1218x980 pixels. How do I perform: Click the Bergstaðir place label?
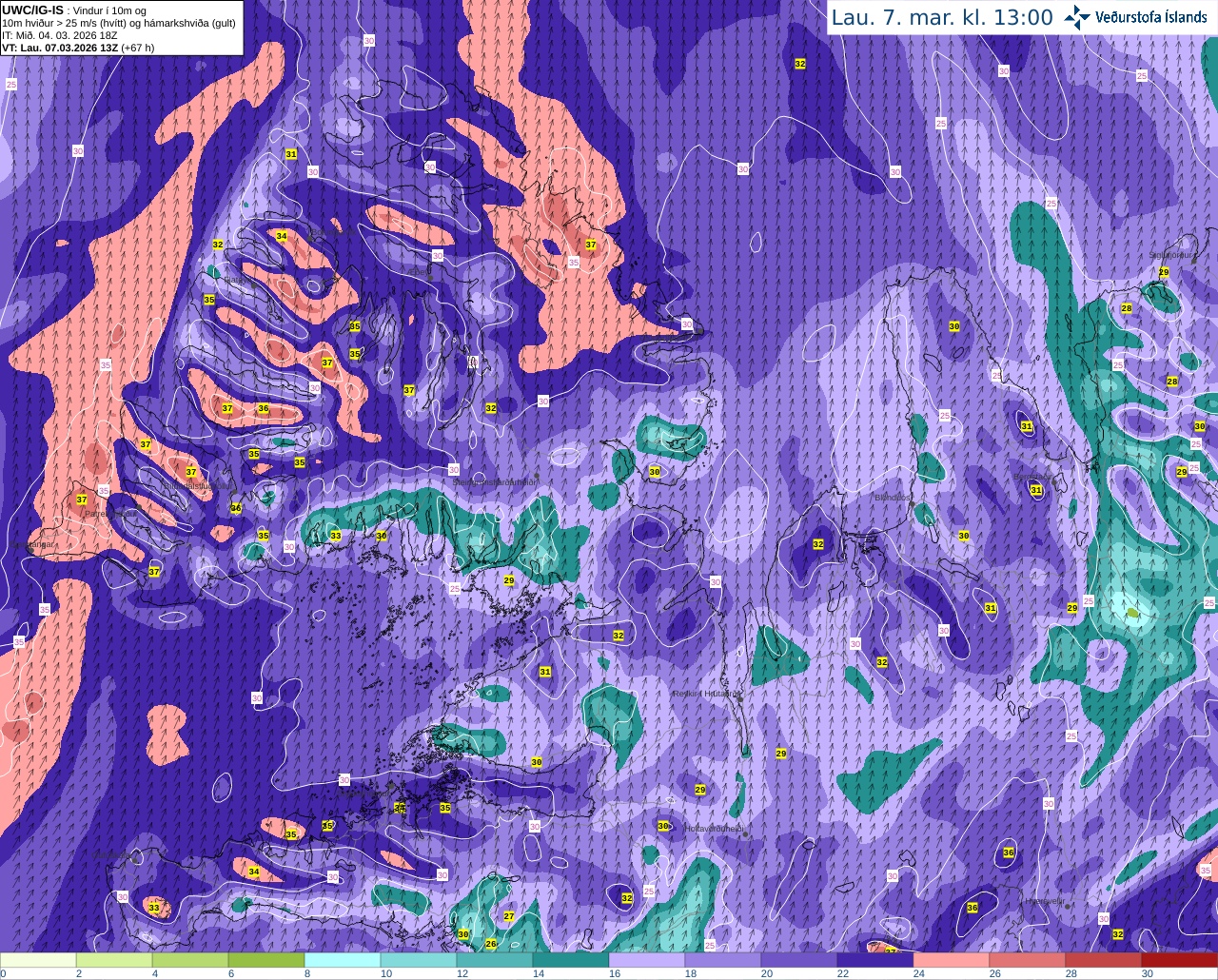1032,477
